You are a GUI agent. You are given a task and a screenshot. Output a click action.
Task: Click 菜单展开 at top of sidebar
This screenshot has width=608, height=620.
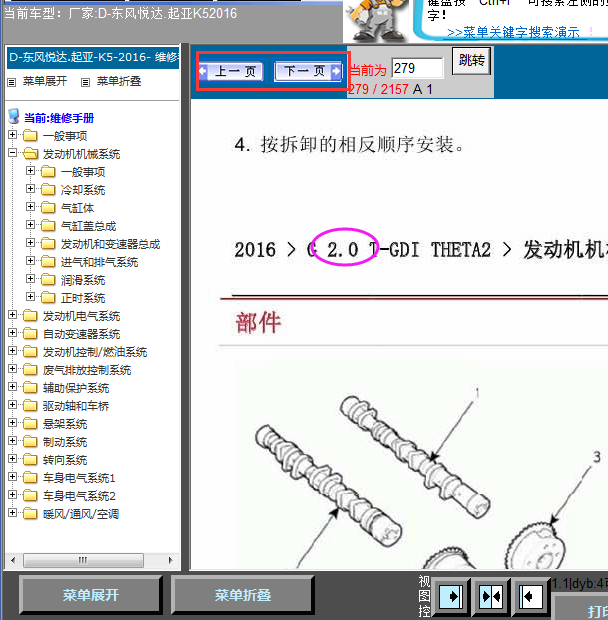(x=45, y=81)
